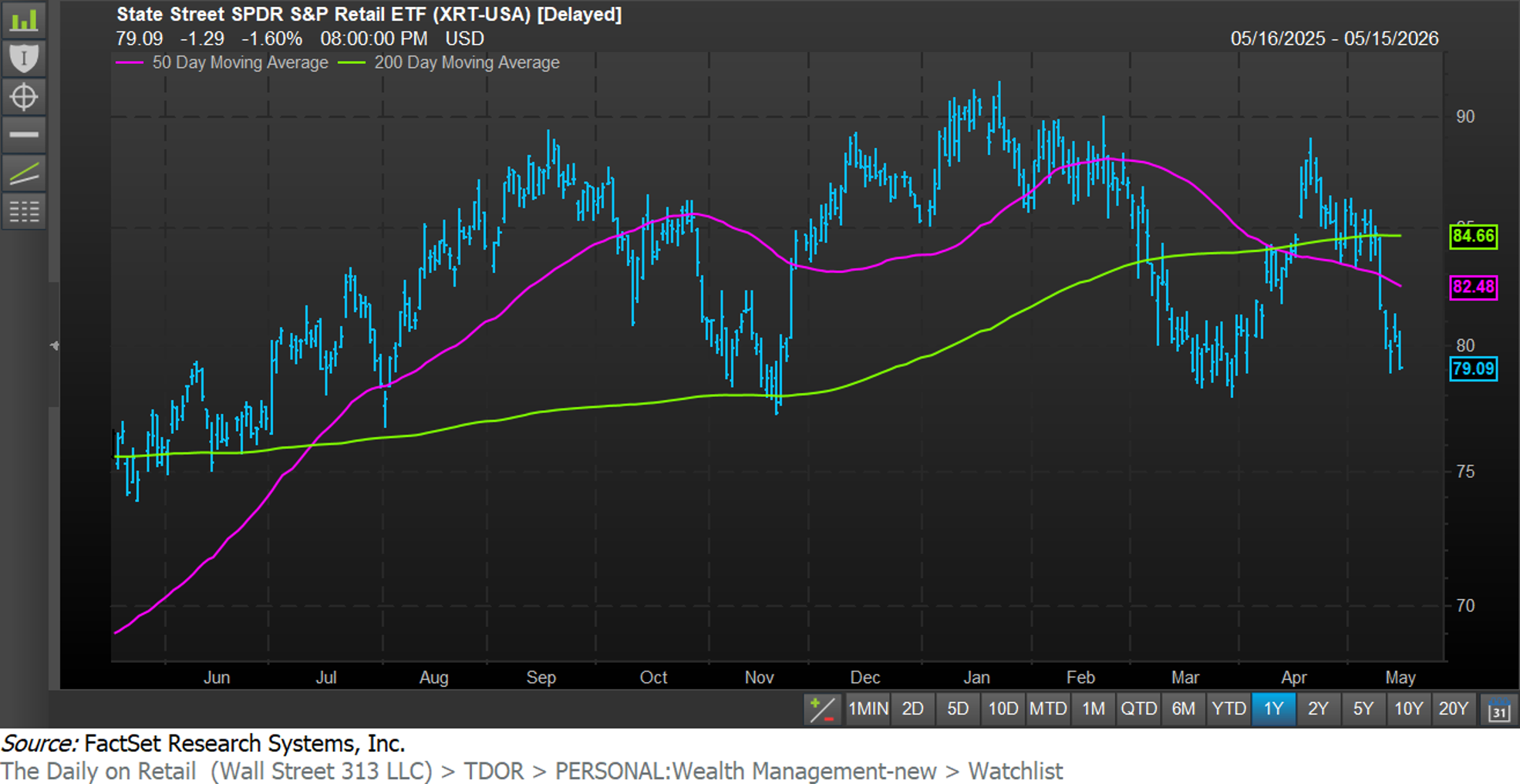Click the 70 y-axis price label

(1464, 605)
